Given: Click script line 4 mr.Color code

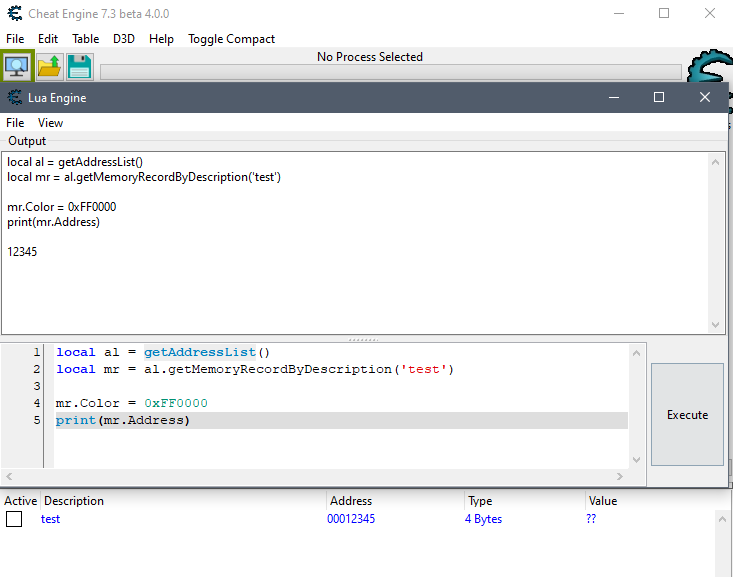Looking at the screenshot, I should 131,403.
